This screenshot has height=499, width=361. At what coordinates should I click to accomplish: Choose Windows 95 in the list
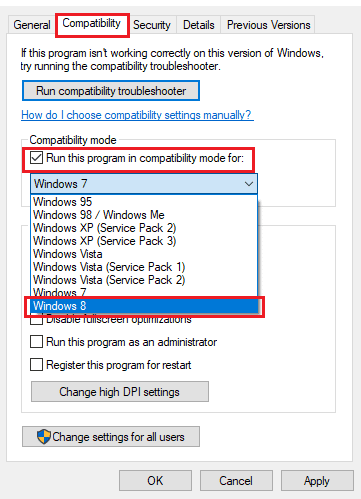144,202
